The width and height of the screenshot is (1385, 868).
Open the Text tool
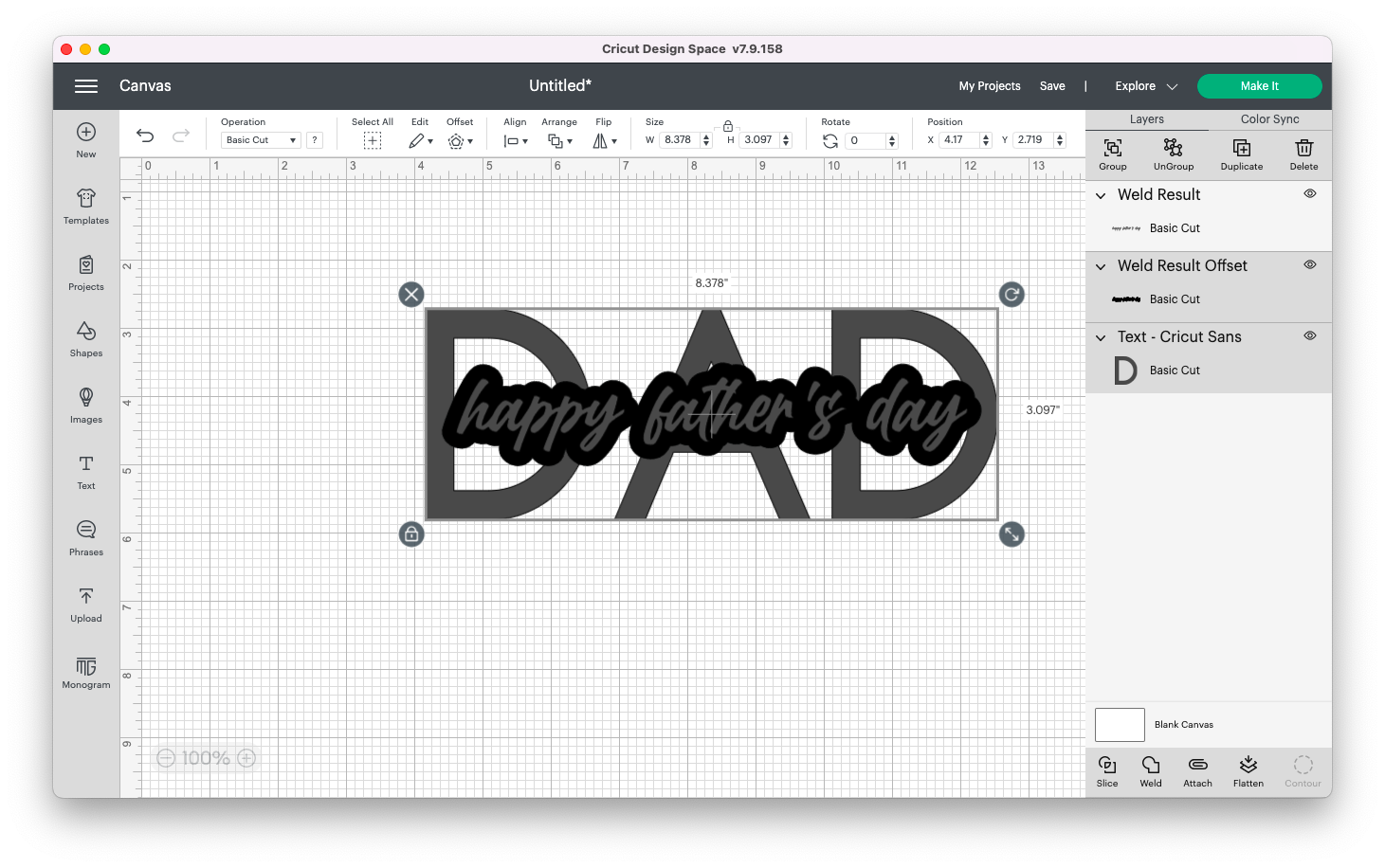pos(85,472)
